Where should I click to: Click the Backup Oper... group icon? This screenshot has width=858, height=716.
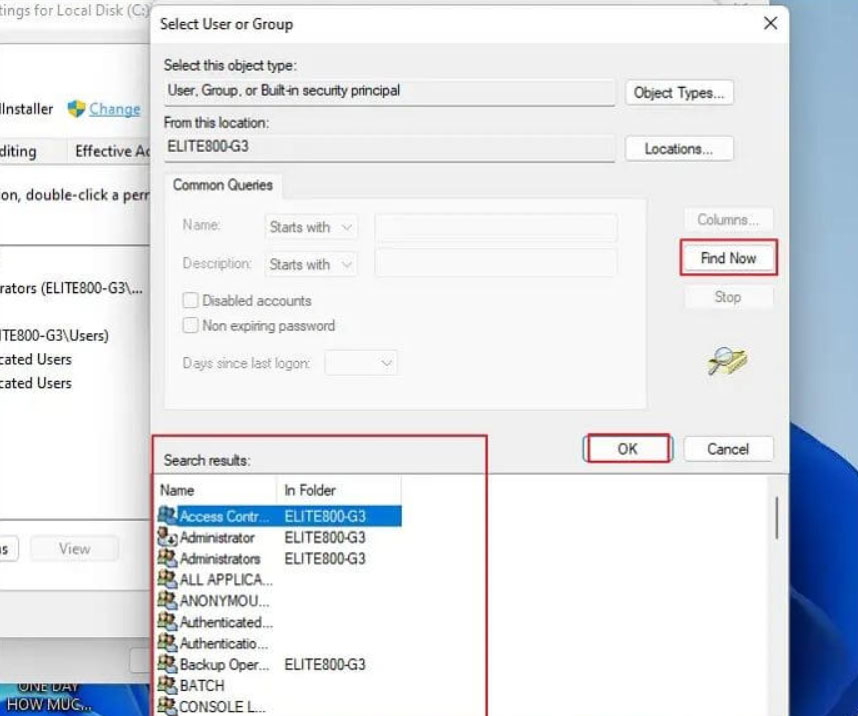click(167, 663)
